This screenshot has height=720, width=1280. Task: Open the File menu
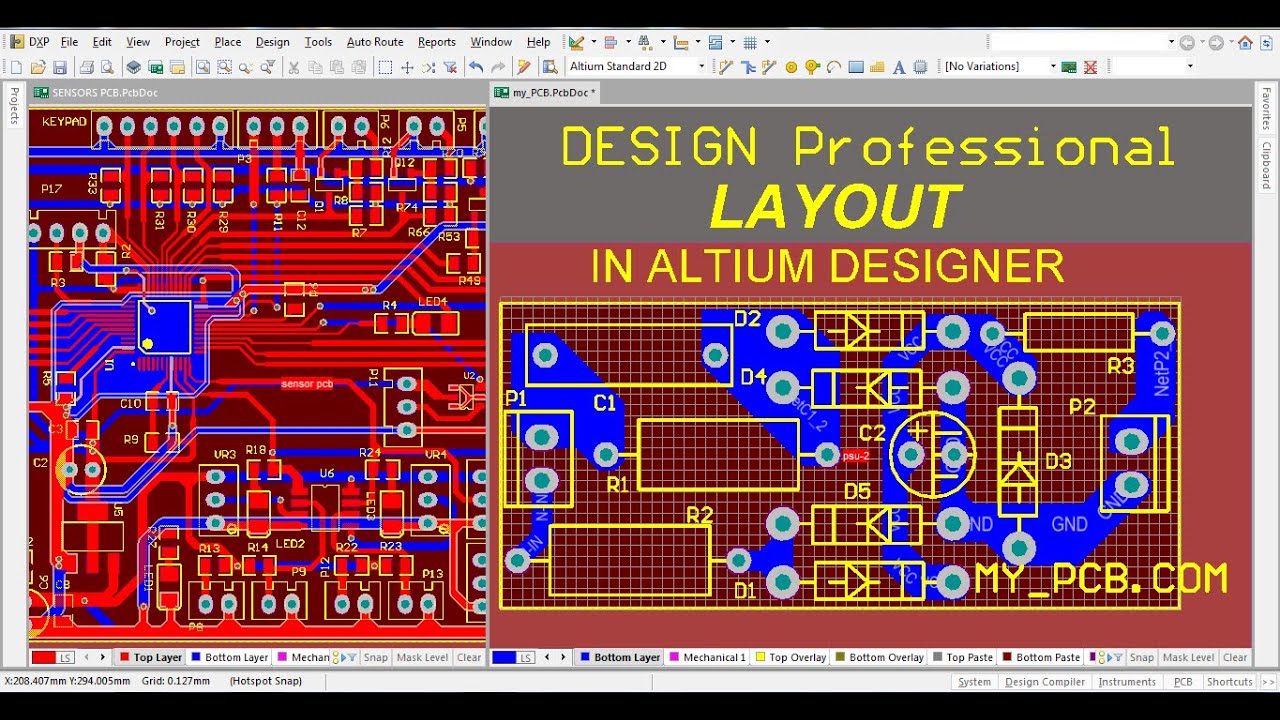pos(69,42)
